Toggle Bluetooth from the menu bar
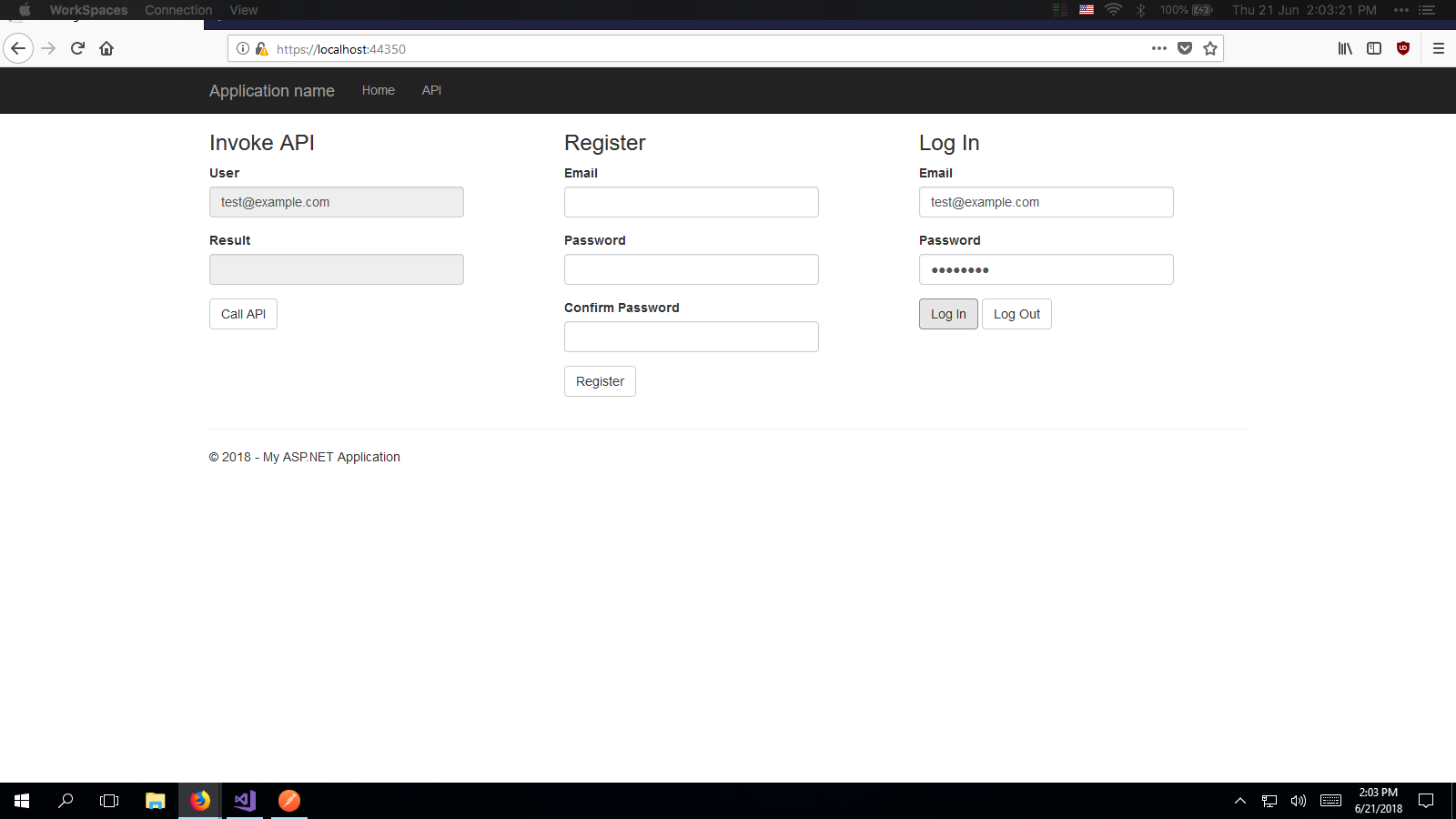This screenshot has height=819, width=1456. coord(1141,10)
